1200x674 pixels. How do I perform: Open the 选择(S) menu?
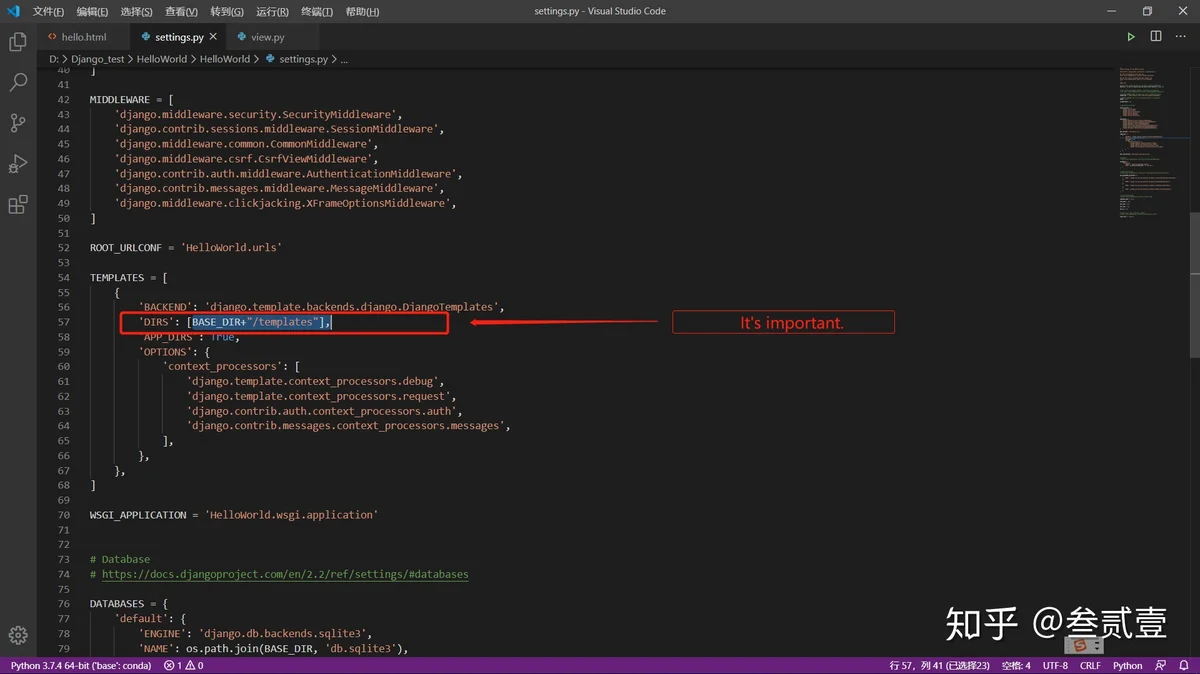tap(137, 12)
